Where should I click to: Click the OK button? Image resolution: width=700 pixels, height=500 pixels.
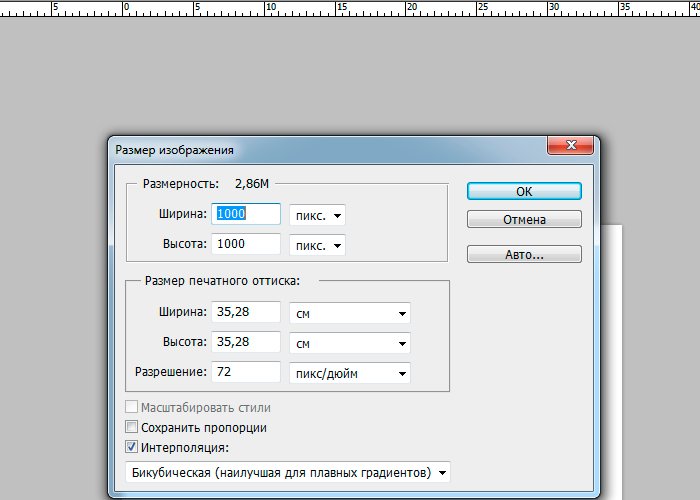(x=524, y=191)
